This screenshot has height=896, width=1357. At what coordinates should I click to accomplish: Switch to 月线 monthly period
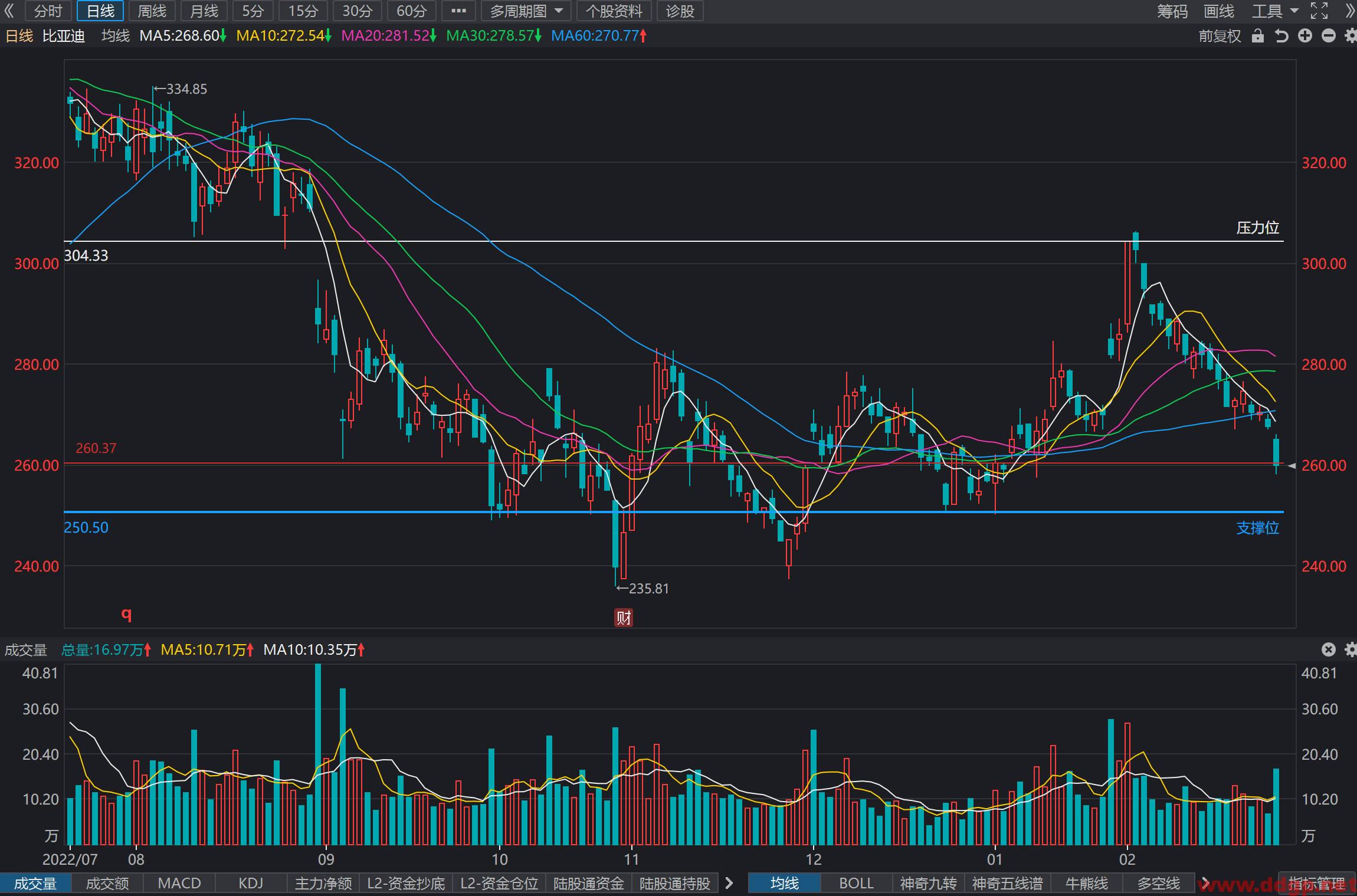pyautogui.click(x=204, y=11)
